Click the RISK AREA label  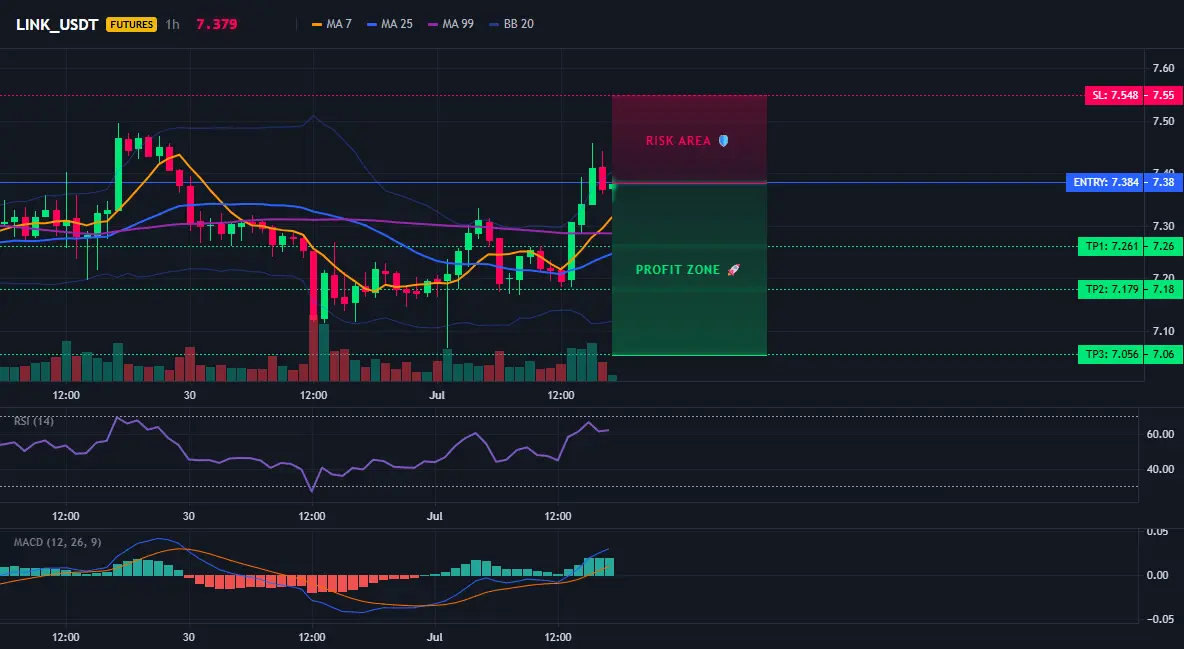pyautogui.click(x=678, y=141)
